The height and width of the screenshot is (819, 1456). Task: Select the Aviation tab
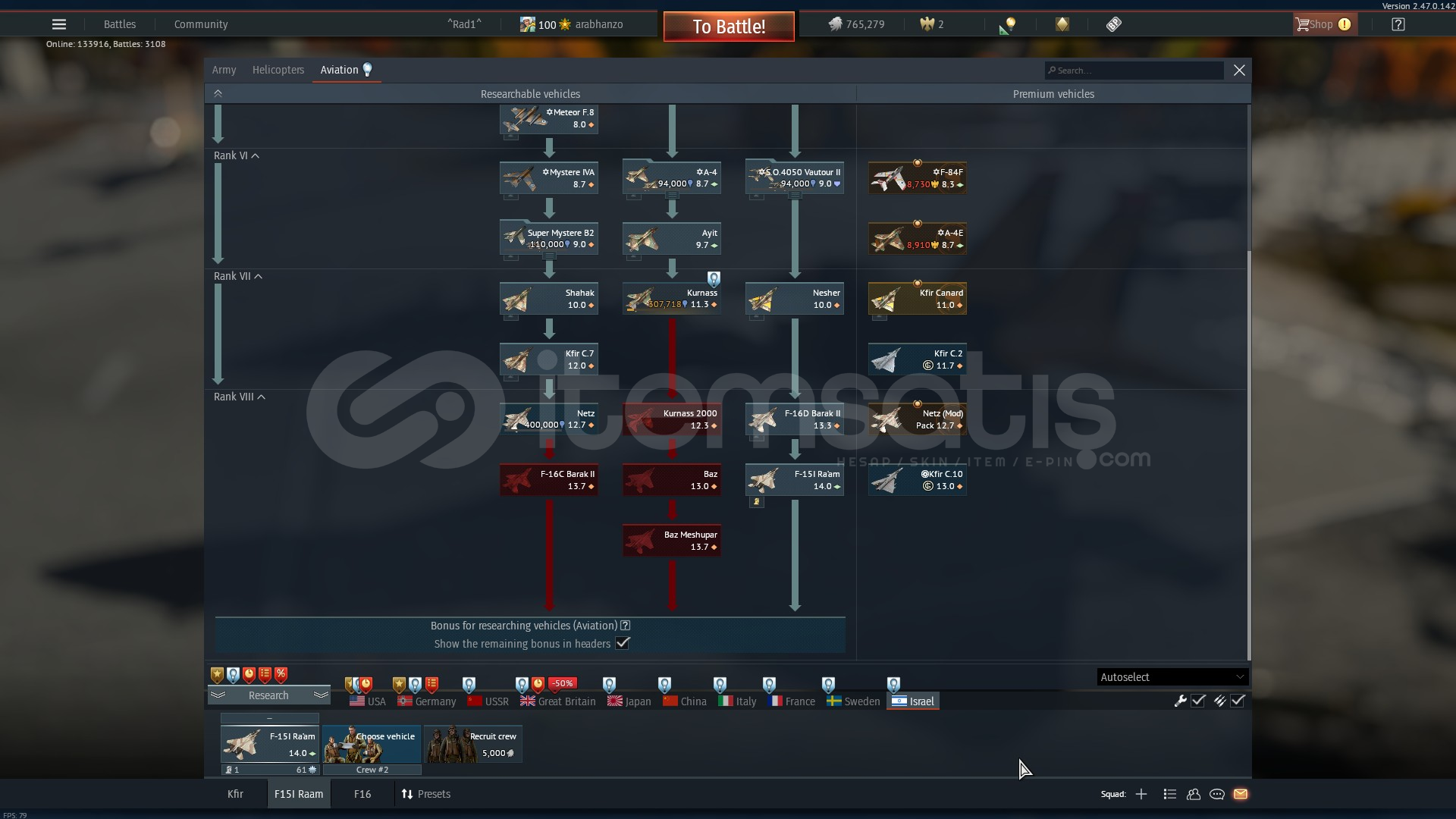[347, 70]
